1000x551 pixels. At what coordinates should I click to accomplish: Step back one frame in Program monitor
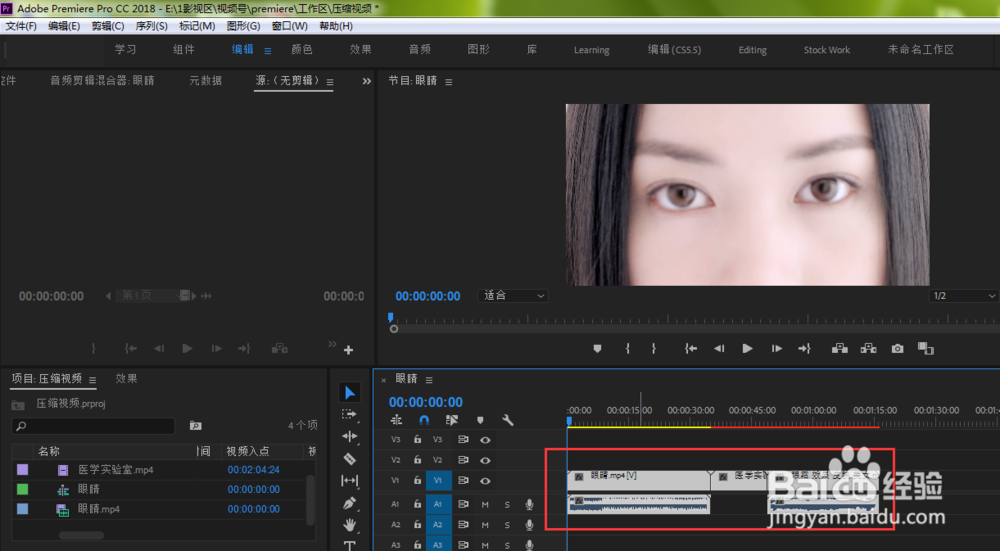click(719, 349)
